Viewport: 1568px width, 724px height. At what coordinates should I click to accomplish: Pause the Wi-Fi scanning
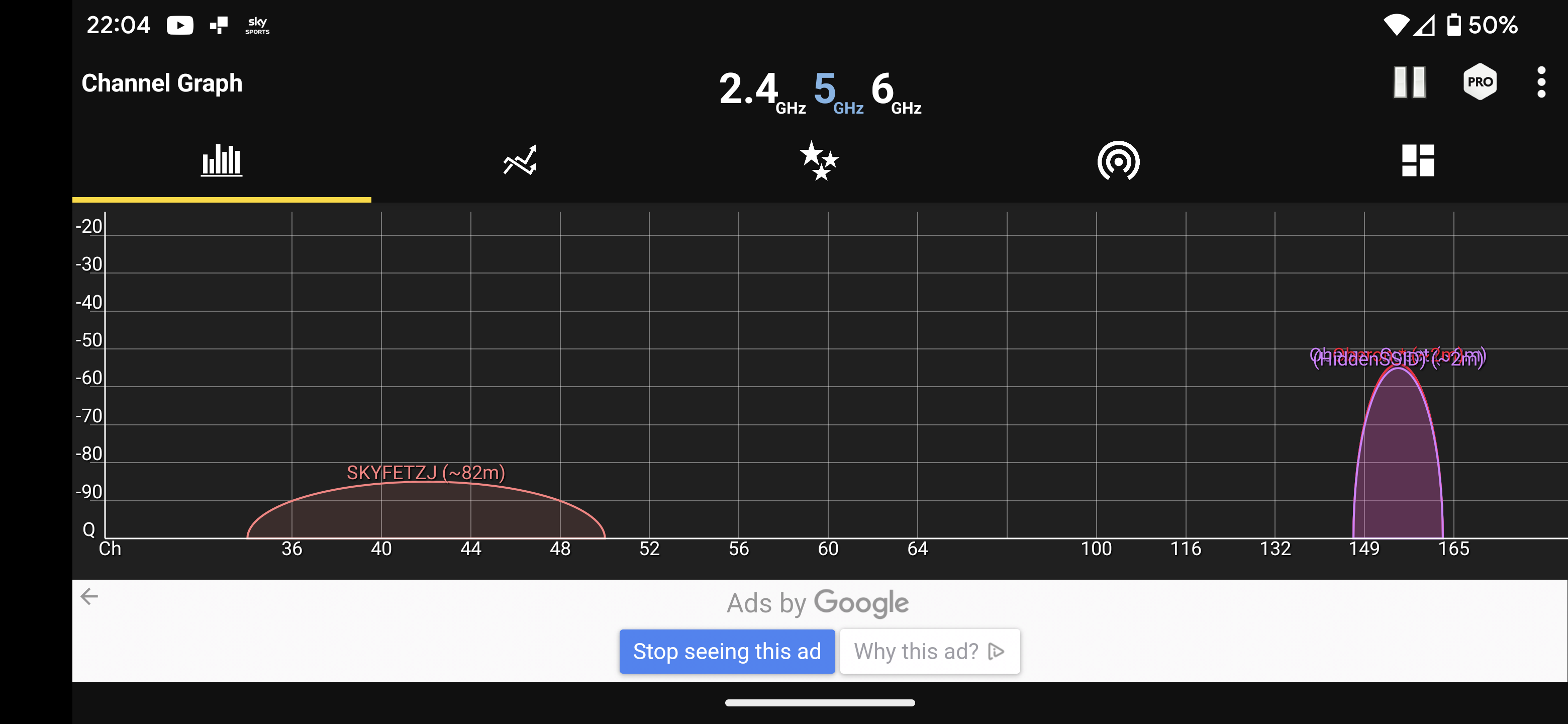pos(1409,82)
